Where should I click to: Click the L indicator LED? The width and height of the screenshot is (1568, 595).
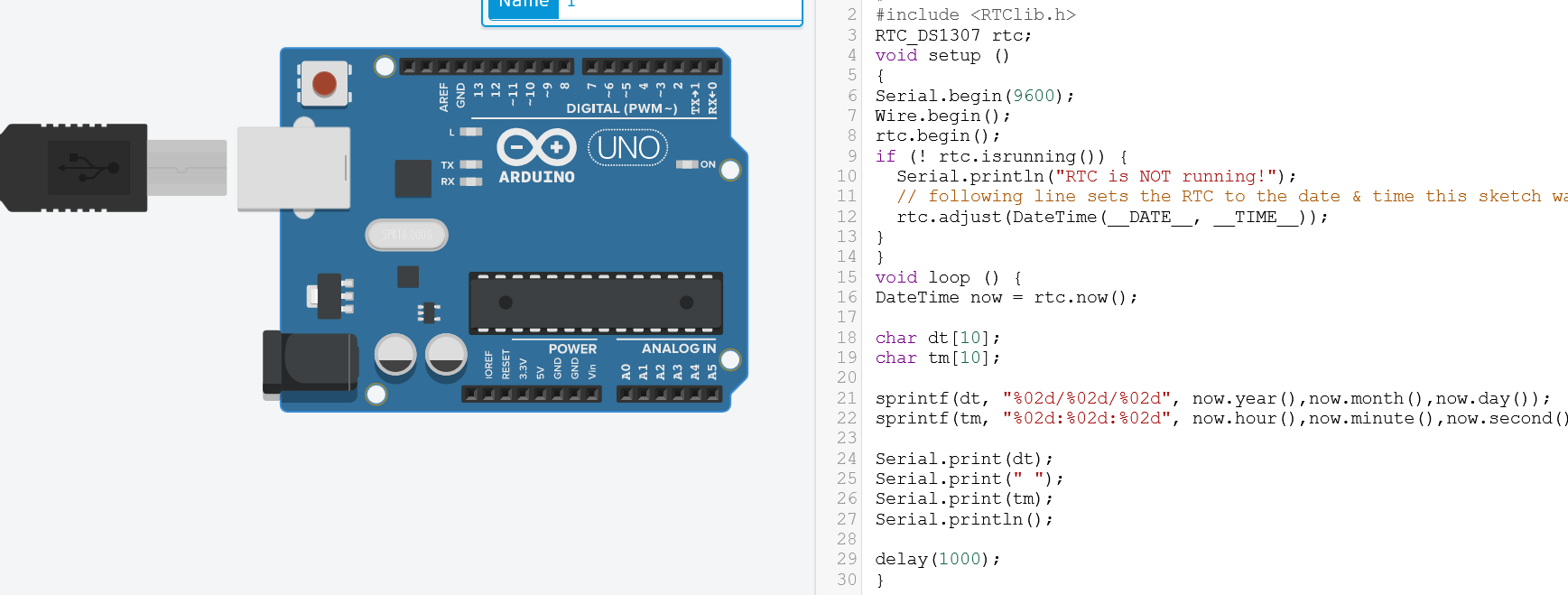[471, 132]
